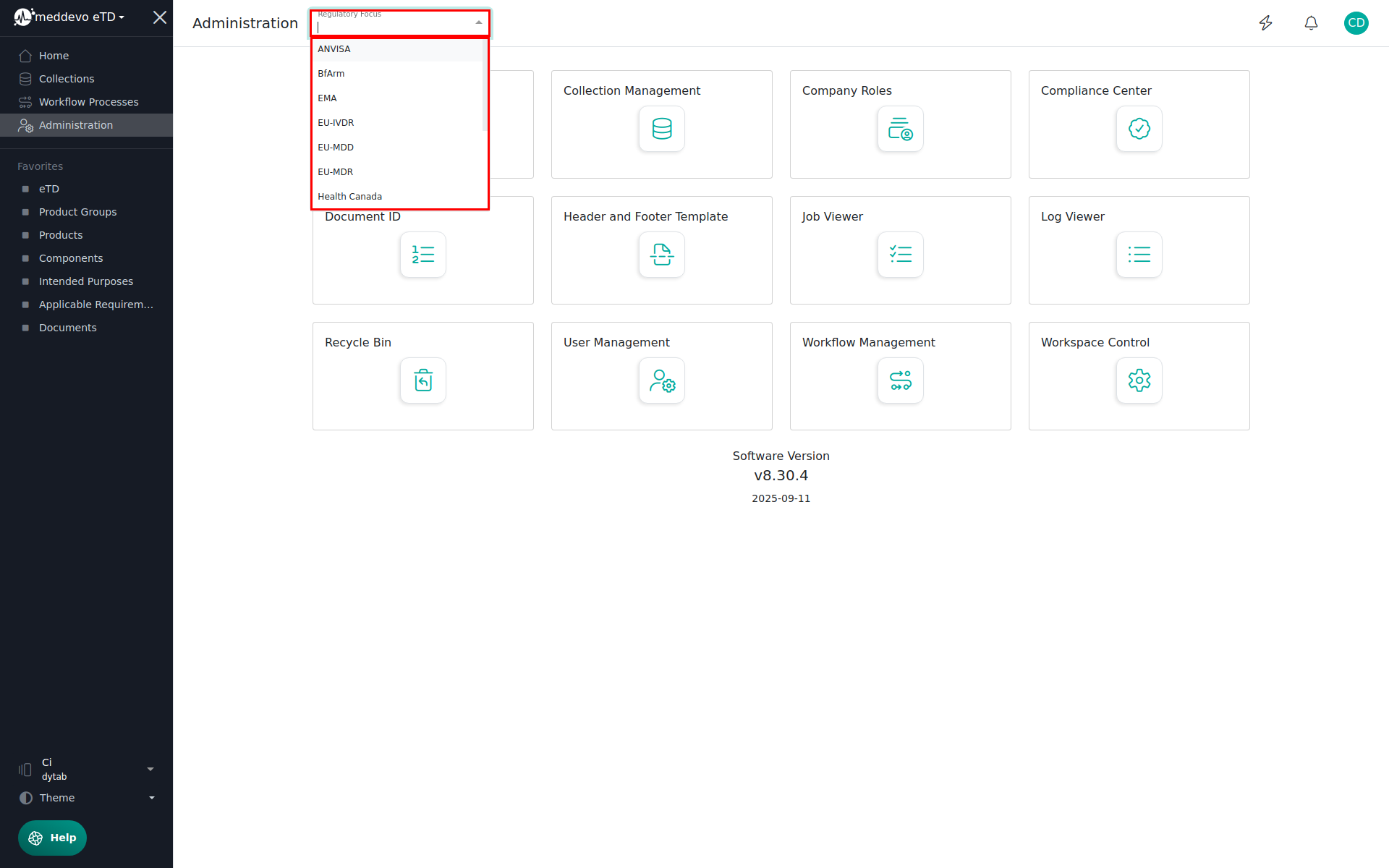This screenshot has height=868, width=1389.
Task: Open Compliance Center checkmark badge icon
Action: click(x=1139, y=129)
